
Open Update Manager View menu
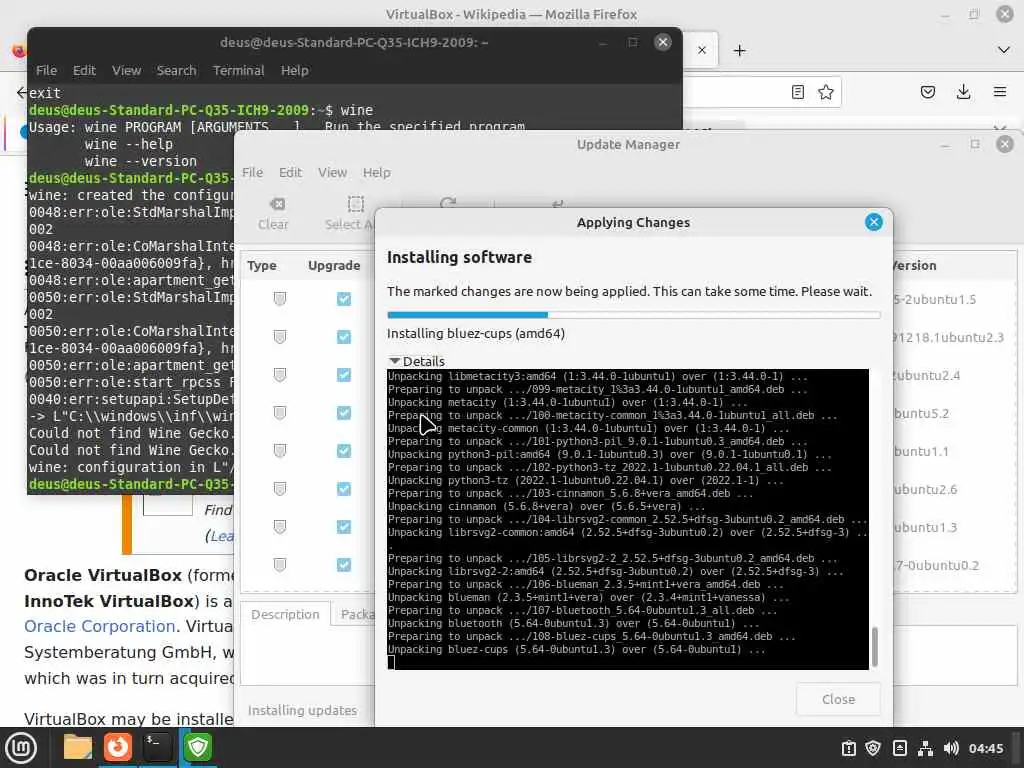tap(332, 172)
